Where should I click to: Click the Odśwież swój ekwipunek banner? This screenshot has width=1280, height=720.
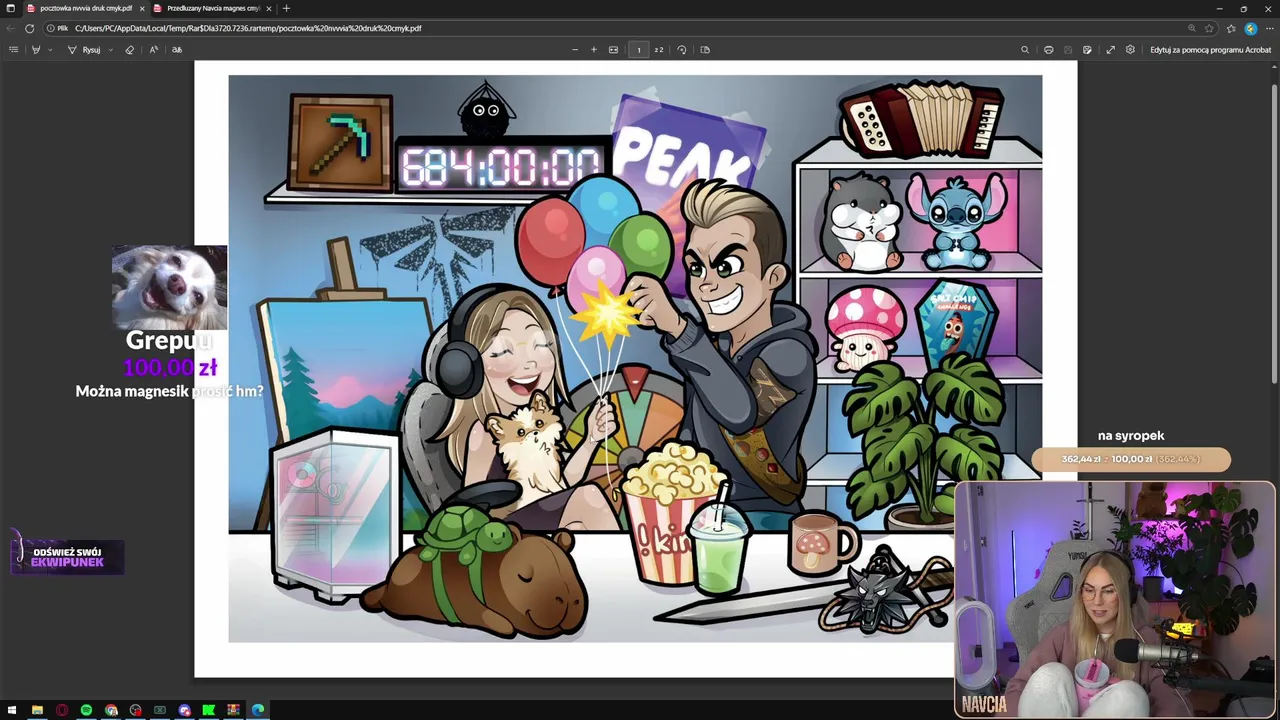point(67,557)
